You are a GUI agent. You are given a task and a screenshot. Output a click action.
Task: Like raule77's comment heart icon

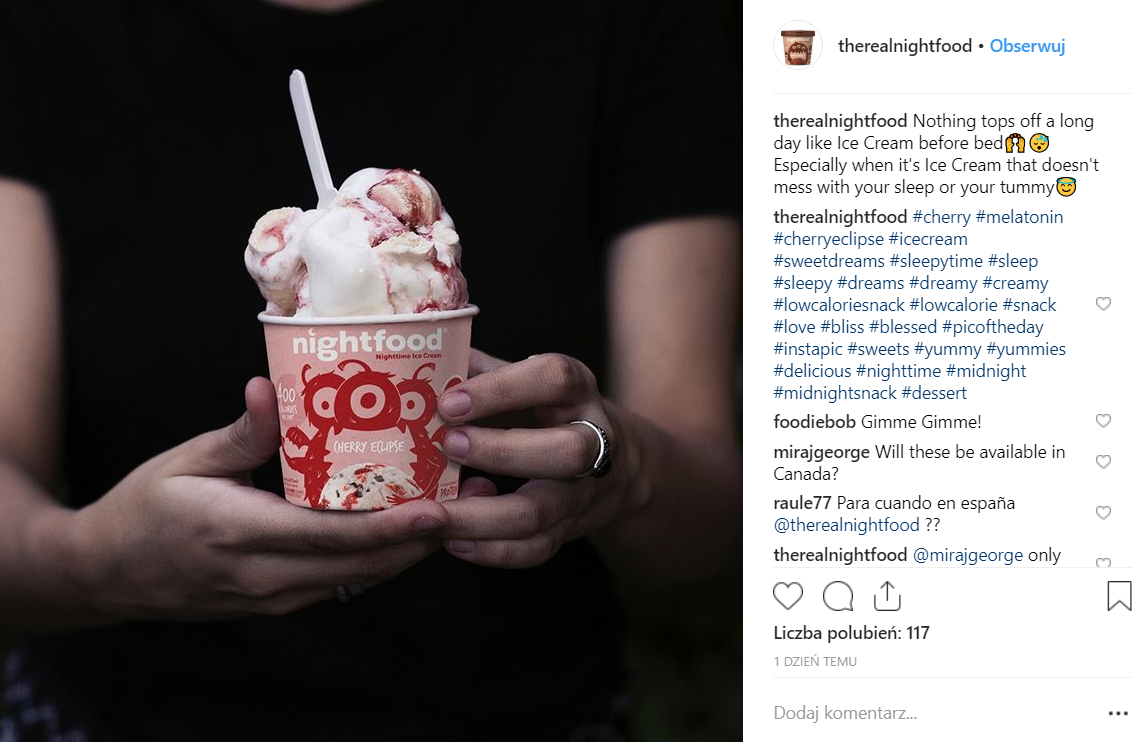coord(1103,512)
